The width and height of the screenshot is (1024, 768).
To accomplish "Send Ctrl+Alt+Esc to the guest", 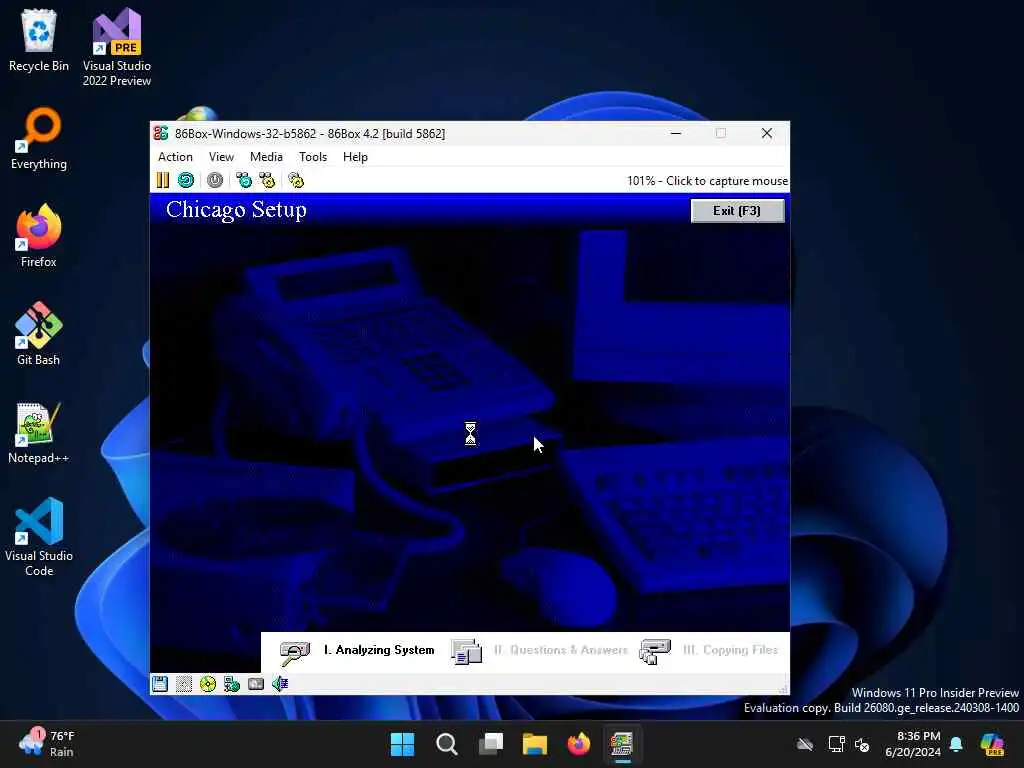I will (x=267, y=180).
